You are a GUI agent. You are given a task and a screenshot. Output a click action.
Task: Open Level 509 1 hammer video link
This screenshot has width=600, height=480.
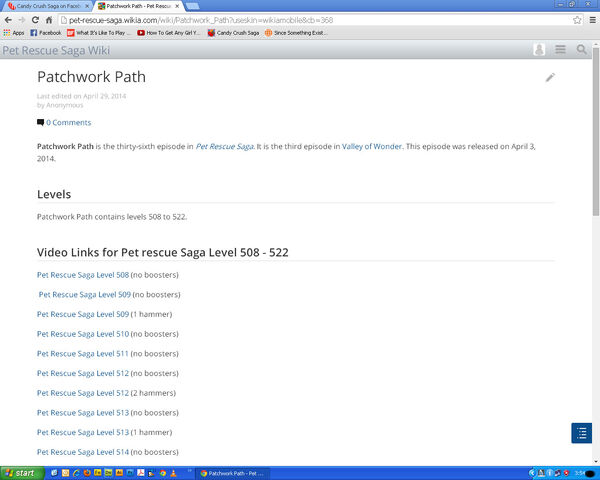coord(83,314)
